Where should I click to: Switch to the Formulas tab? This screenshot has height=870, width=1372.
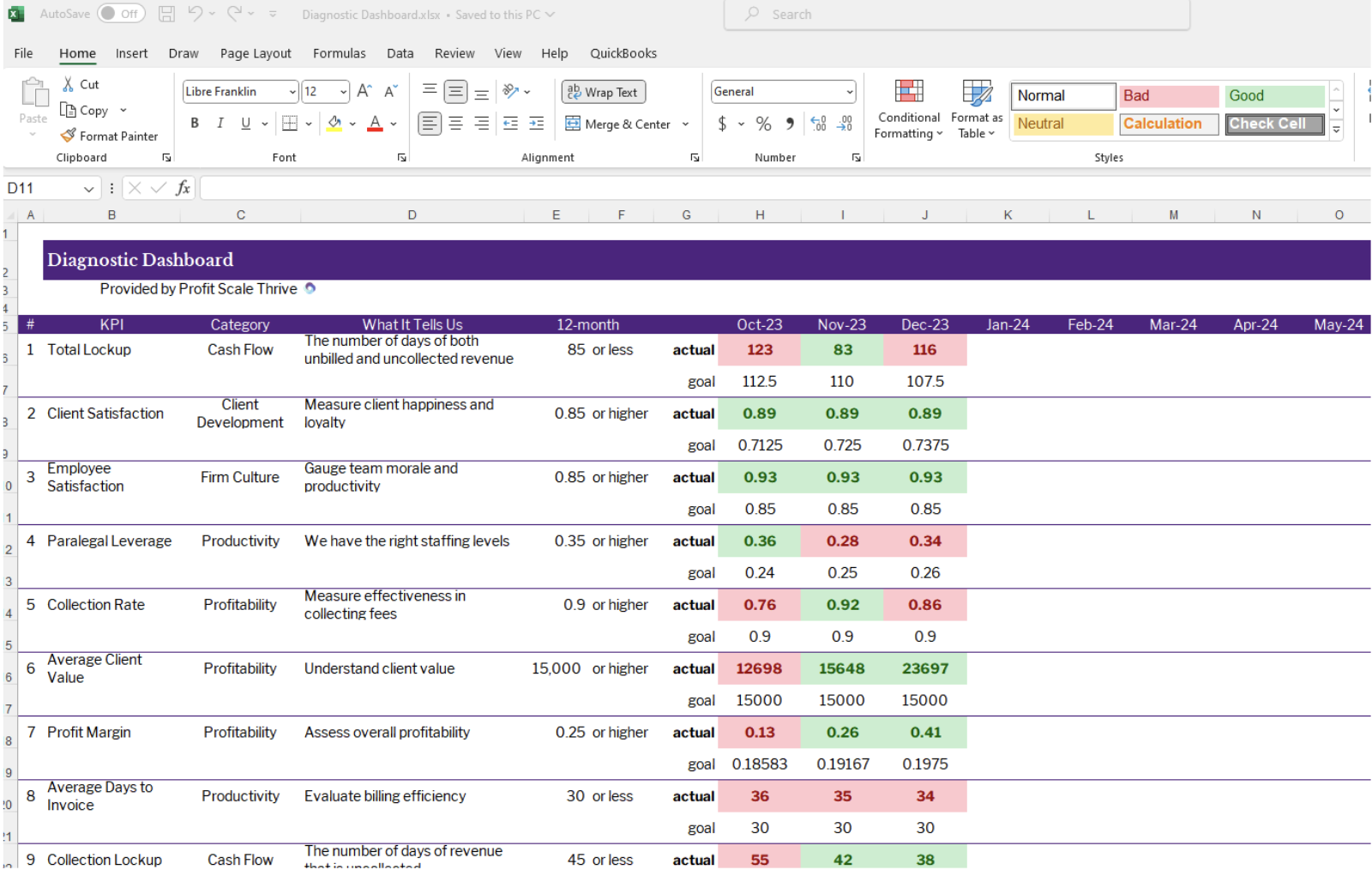tap(339, 53)
